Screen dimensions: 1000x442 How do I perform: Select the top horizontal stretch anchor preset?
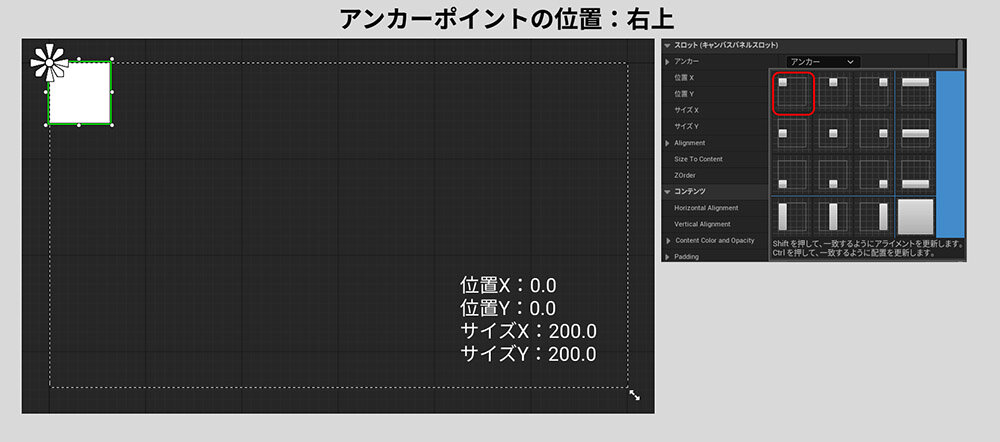915,92
